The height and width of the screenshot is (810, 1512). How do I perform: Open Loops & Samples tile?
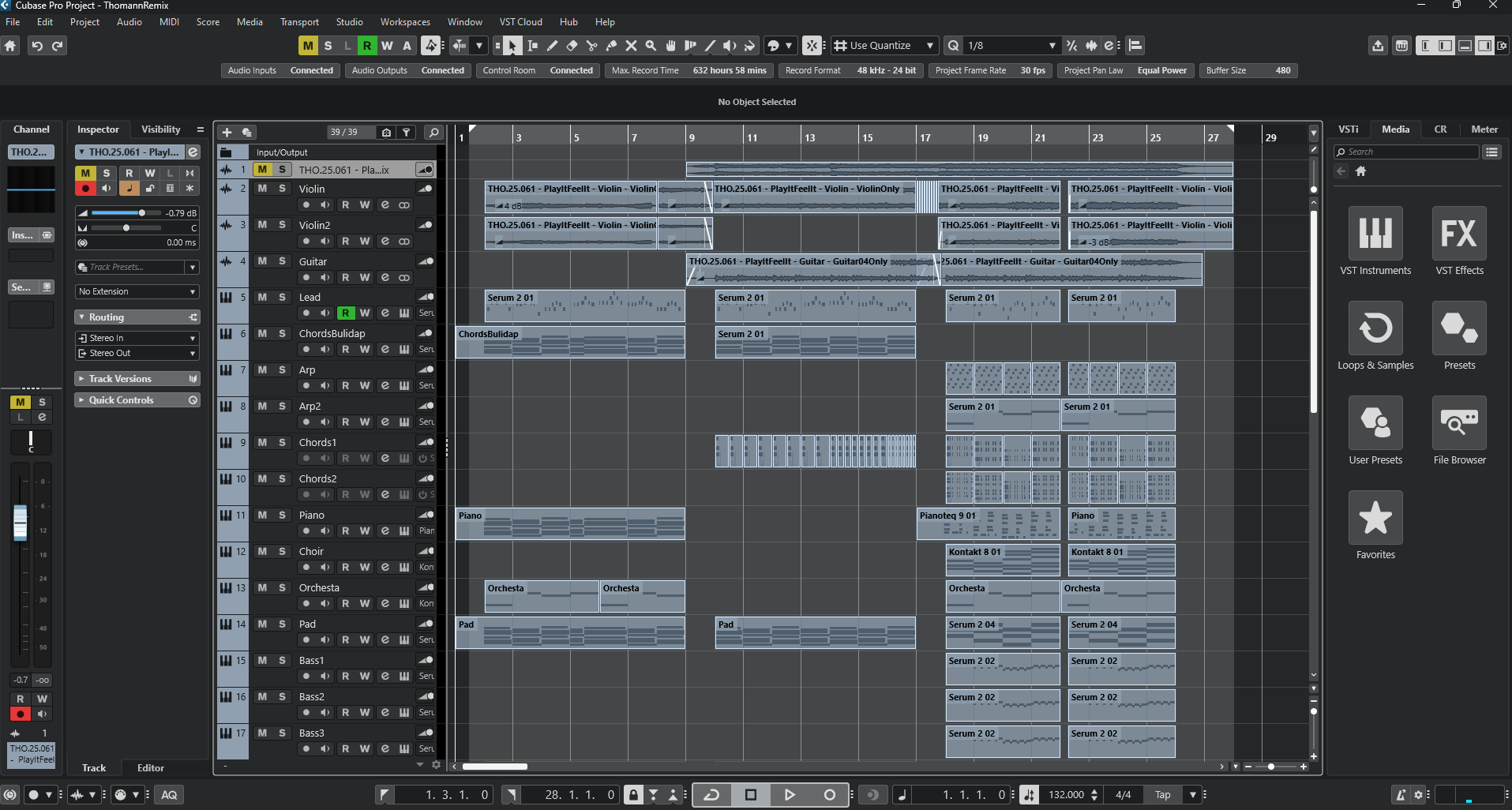point(1375,328)
